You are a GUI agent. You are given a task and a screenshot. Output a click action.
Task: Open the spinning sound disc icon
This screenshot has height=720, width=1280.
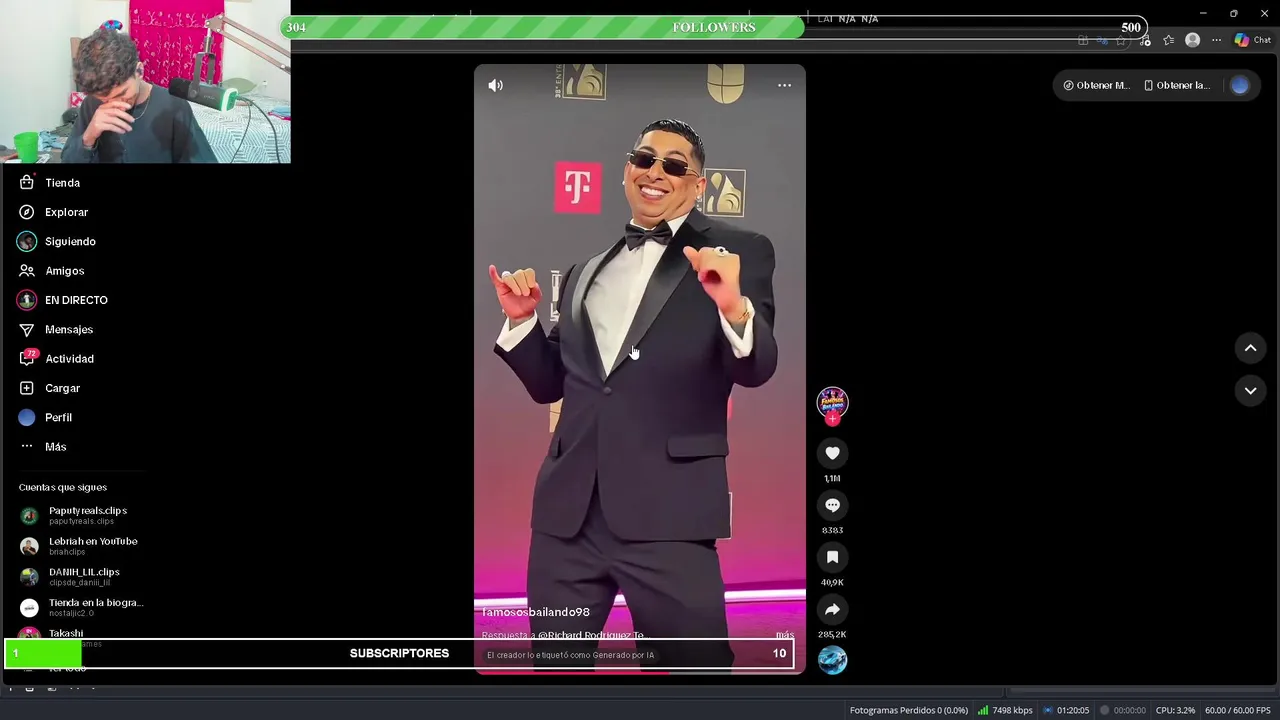(832, 660)
